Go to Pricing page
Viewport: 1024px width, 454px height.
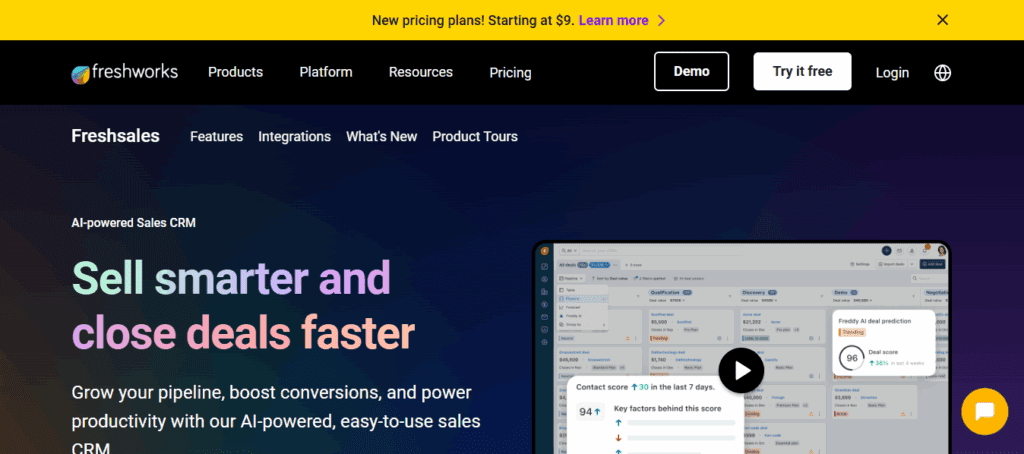point(510,73)
